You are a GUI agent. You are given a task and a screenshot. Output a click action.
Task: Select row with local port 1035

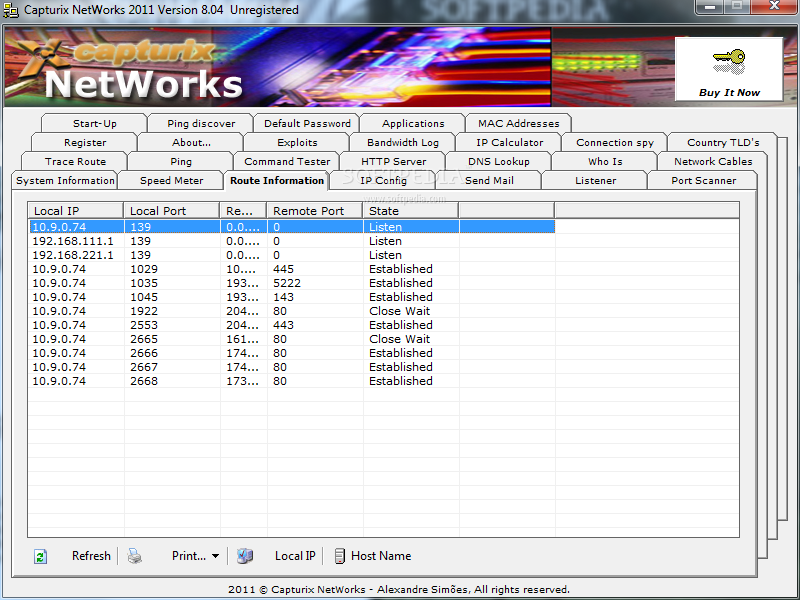tap(292, 283)
